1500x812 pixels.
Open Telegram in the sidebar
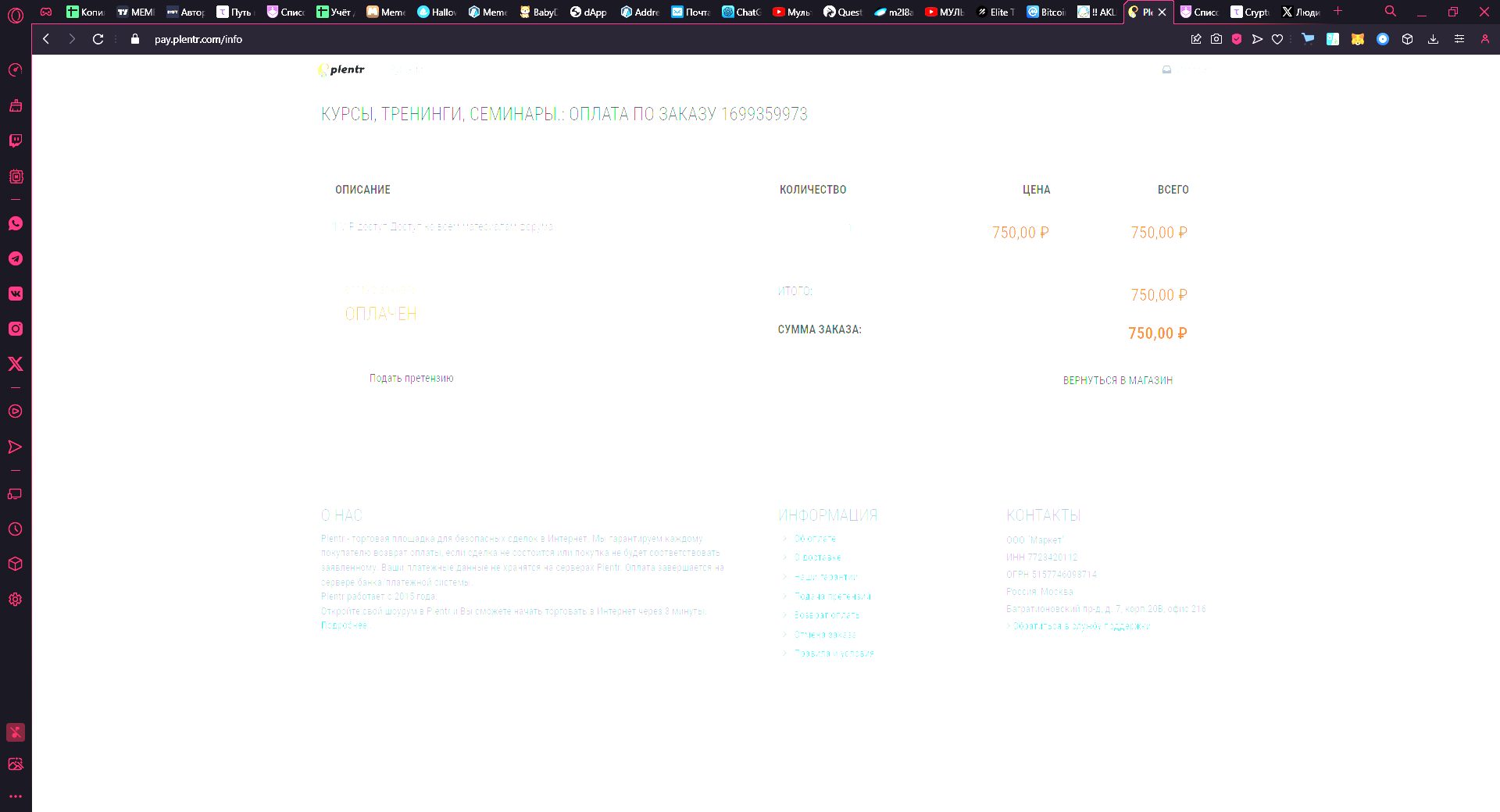tap(16, 258)
